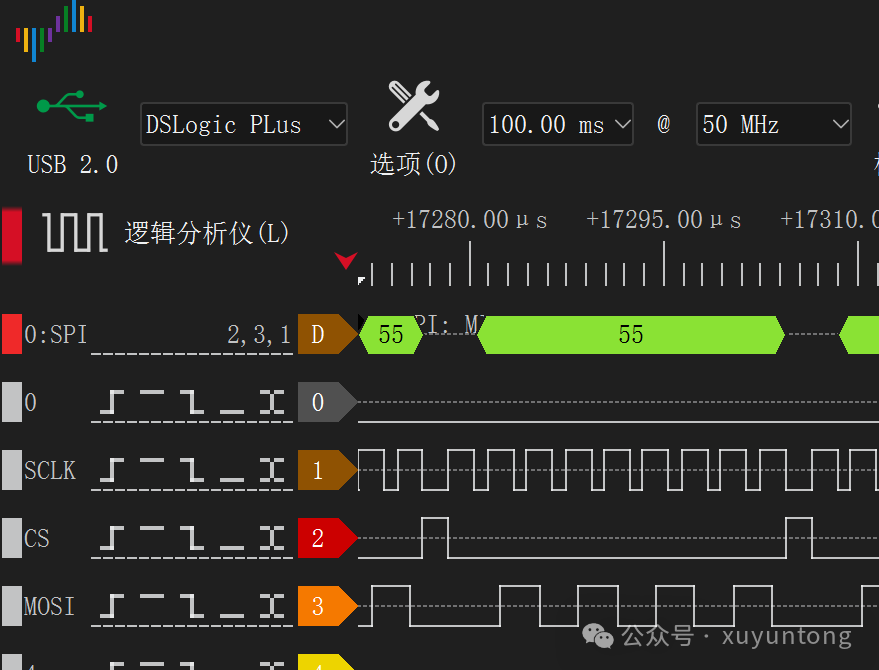879x670 pixels.
Task: Click the +17280.00 µs ruler time label
Action: (x=470, y=220)
